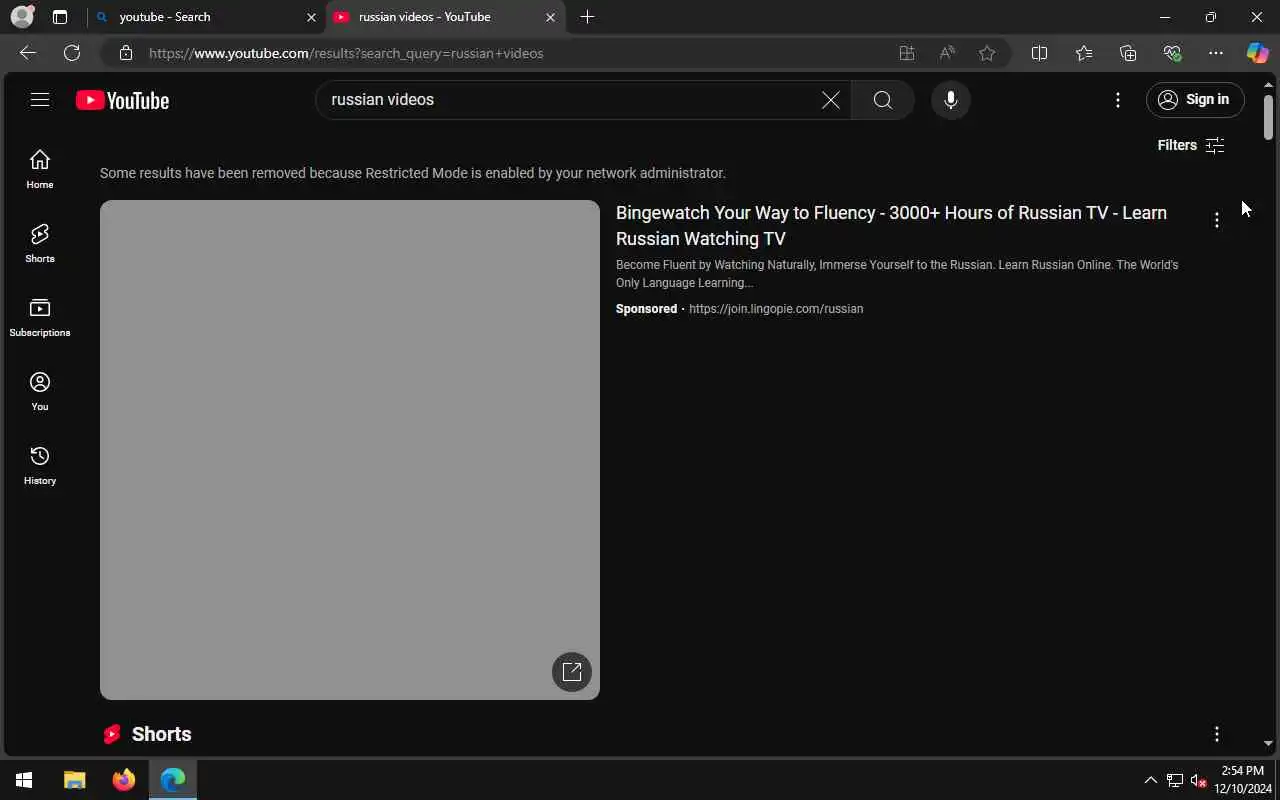
Task: Open the Windows Start menu
Action: 24,780
